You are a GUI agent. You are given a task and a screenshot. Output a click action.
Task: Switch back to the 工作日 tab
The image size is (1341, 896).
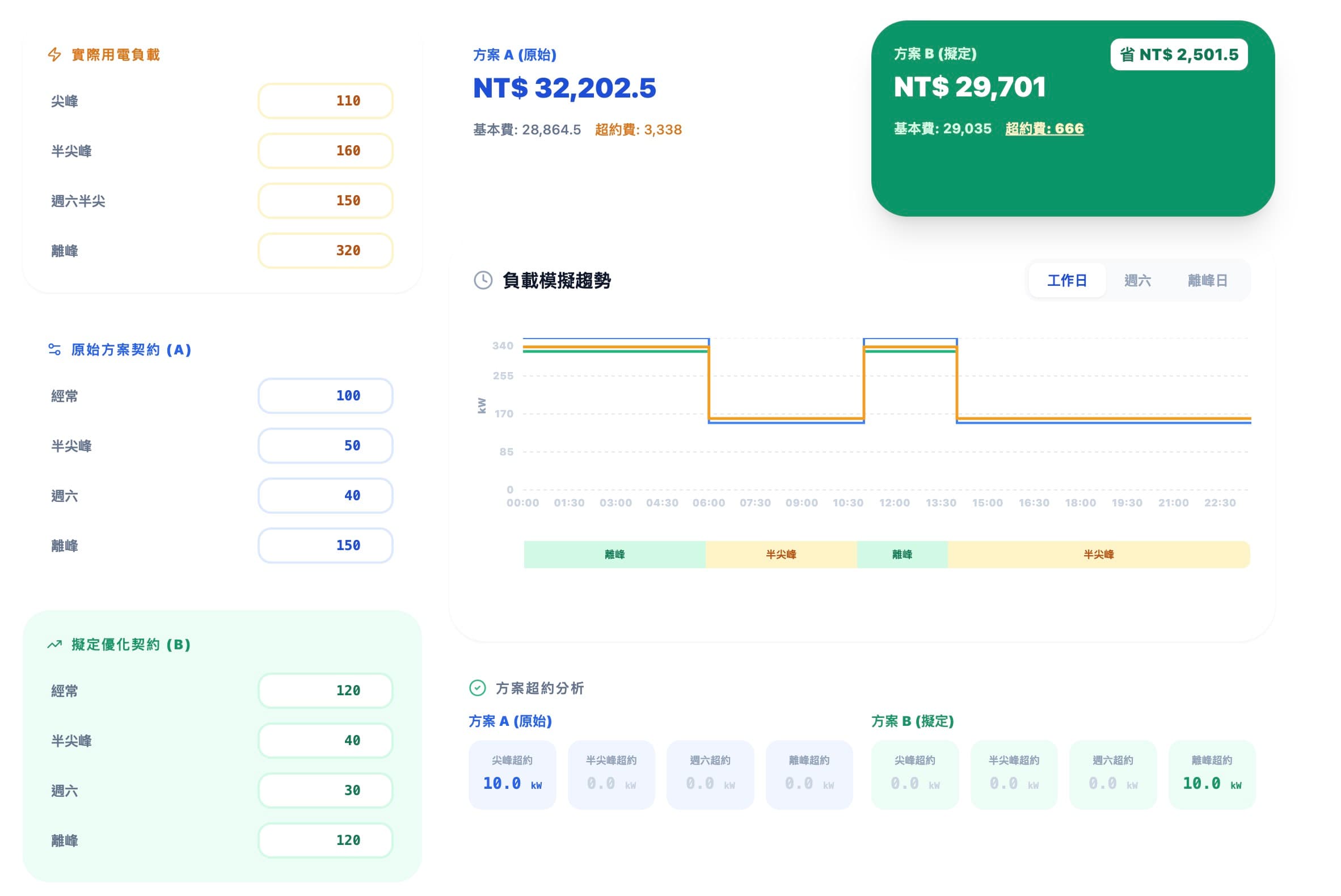click(x=1066, y=281)
